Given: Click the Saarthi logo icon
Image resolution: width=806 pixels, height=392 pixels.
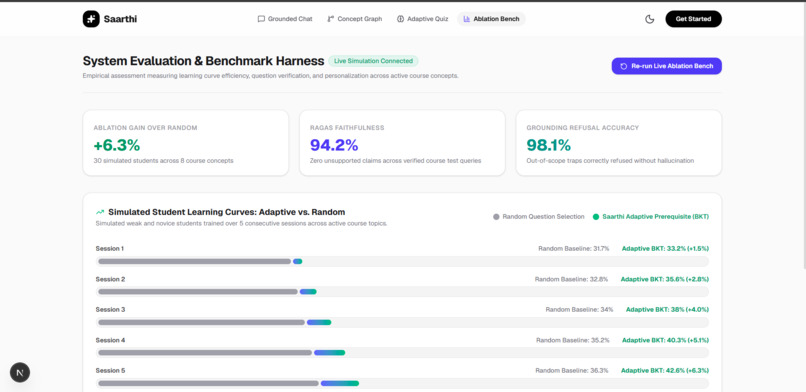Looking at the screenshot, I should click(91, 19).
